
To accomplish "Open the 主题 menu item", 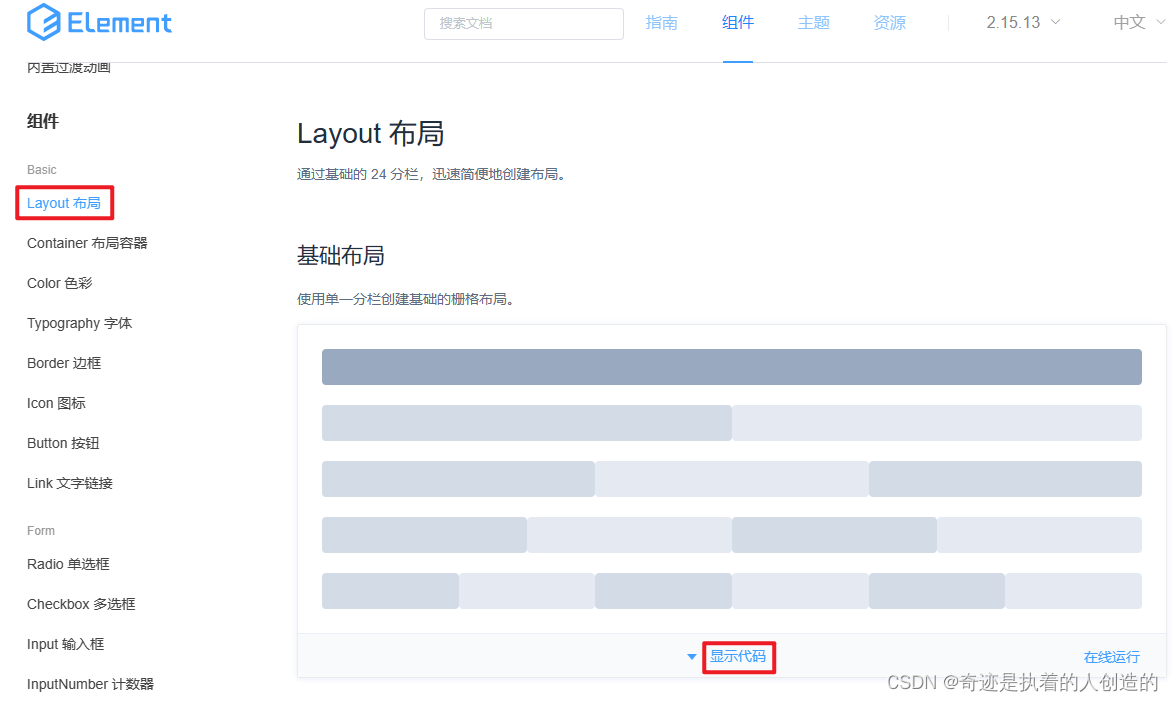I will 813,22.
